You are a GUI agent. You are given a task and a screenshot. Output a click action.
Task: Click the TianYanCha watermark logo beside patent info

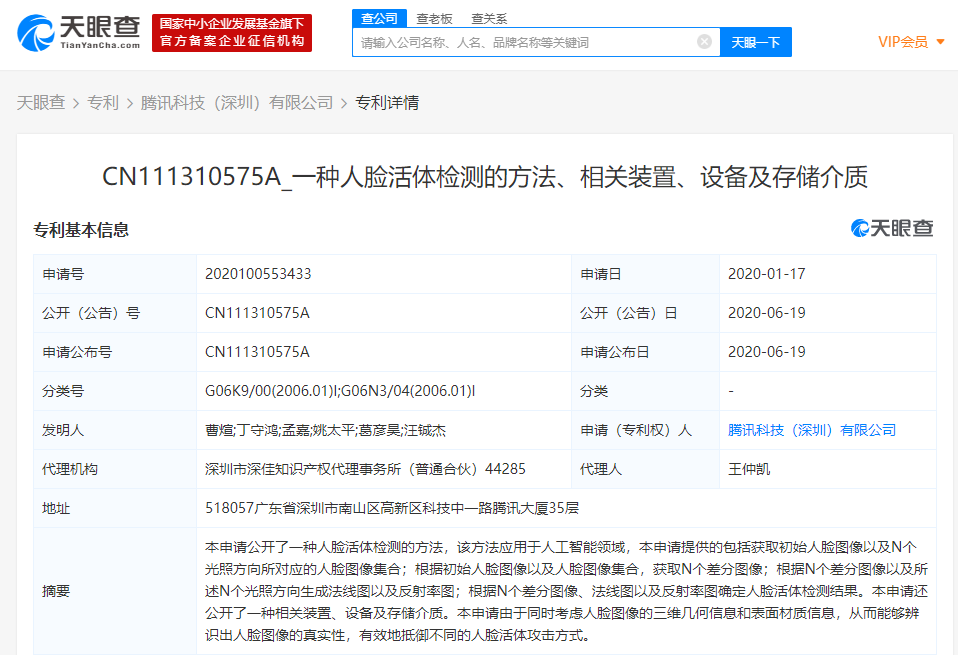[x=891, y=229]
